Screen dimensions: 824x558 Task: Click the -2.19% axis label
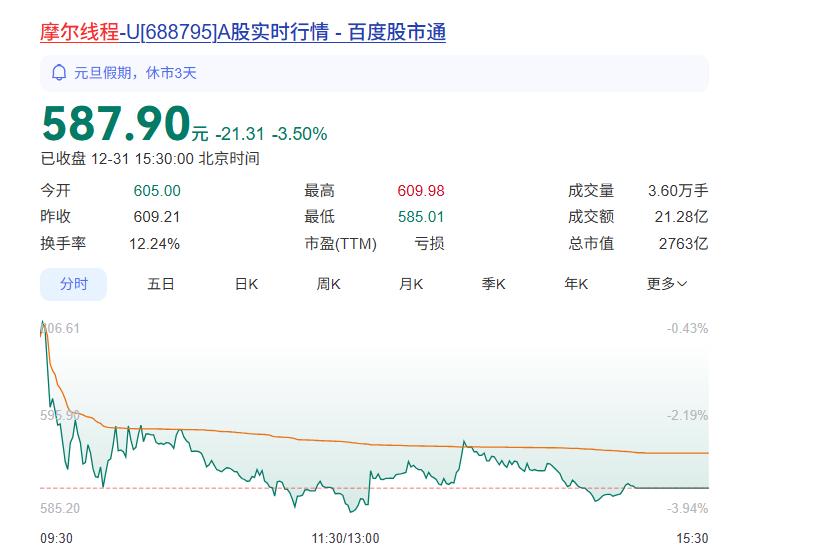688,416
